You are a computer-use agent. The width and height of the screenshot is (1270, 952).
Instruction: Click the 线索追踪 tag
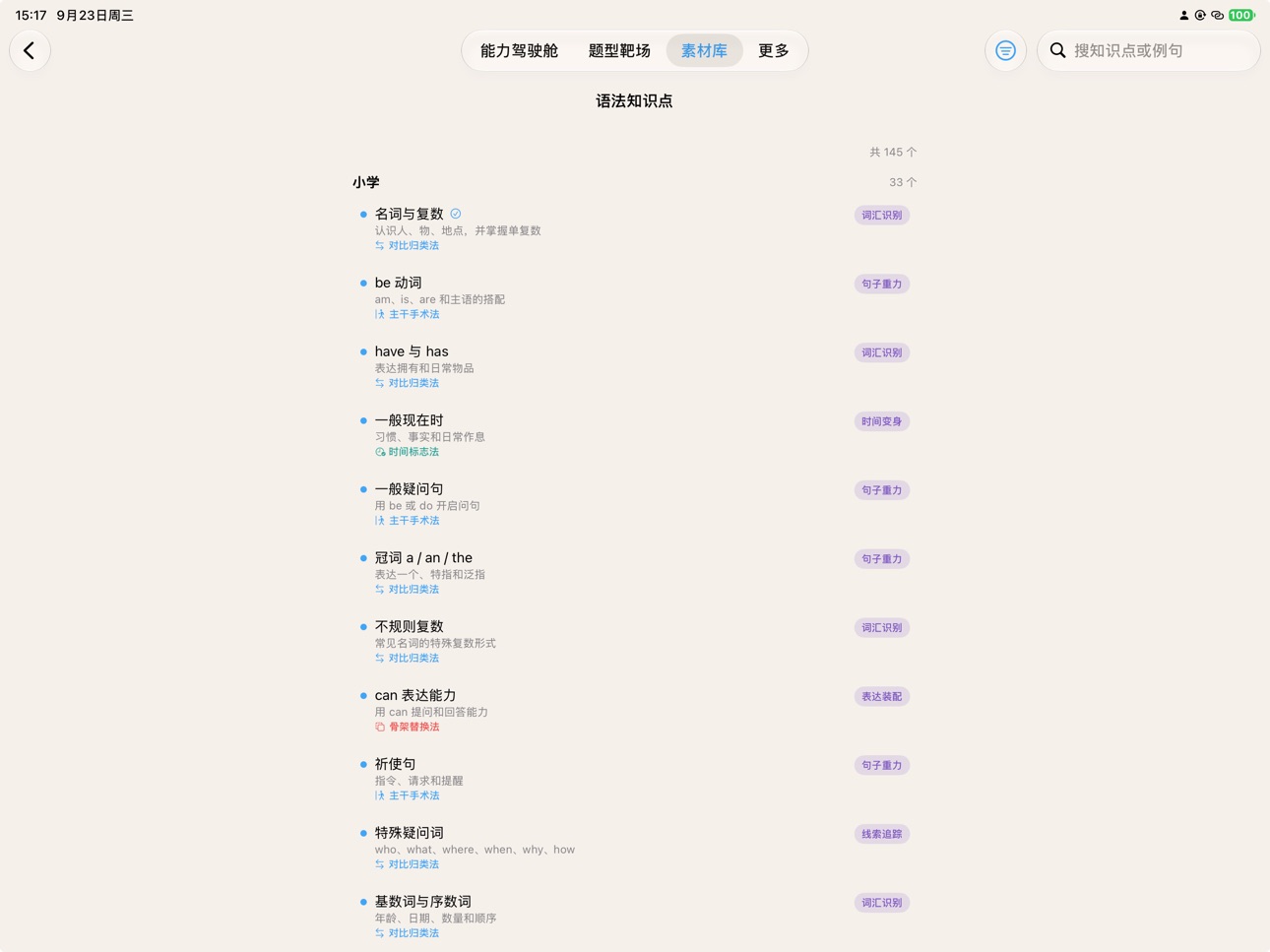[x=881, y=834]
